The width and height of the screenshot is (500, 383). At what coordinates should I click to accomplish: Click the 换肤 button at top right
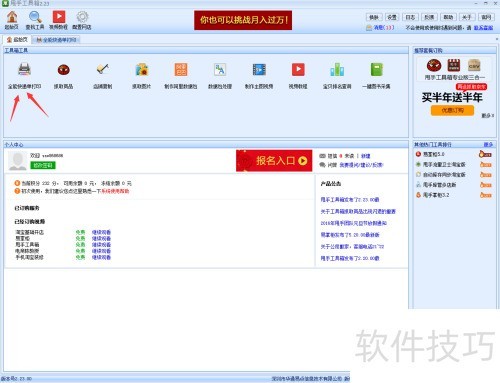[x=374, y=17]
